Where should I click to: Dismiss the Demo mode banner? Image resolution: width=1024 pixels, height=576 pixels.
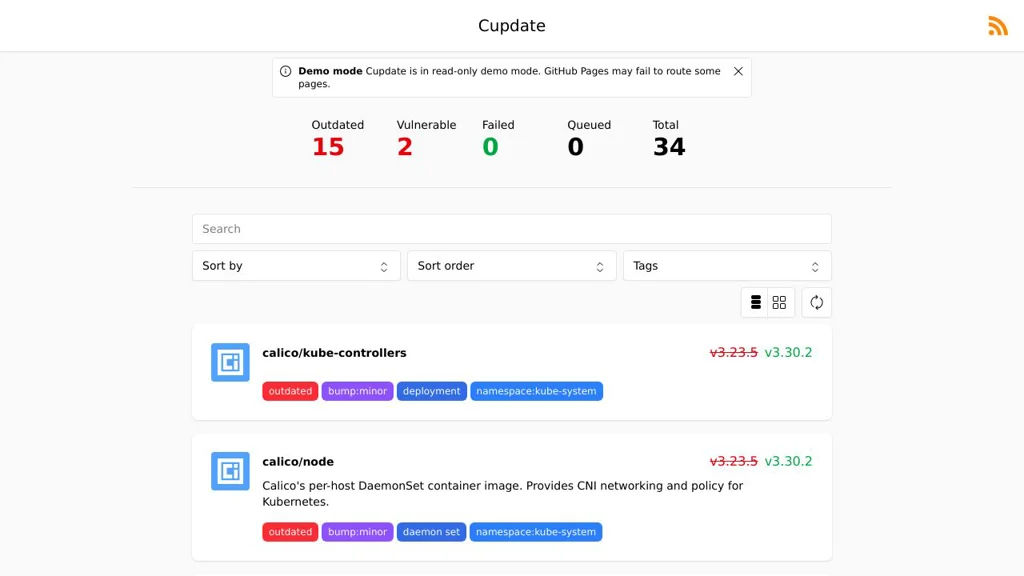[738, 71]
